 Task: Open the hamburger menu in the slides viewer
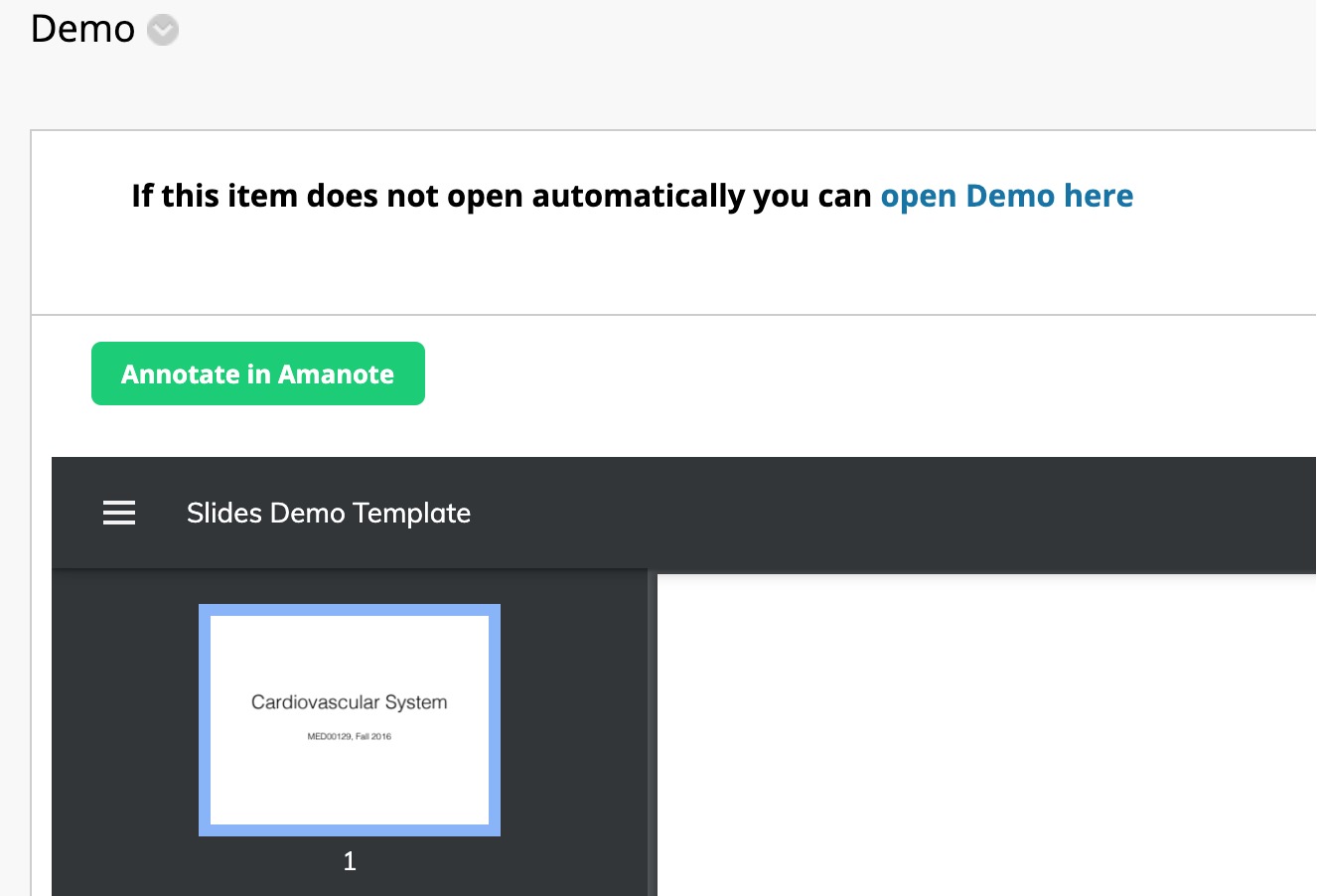pyautogui.click(x=119, y=513)
